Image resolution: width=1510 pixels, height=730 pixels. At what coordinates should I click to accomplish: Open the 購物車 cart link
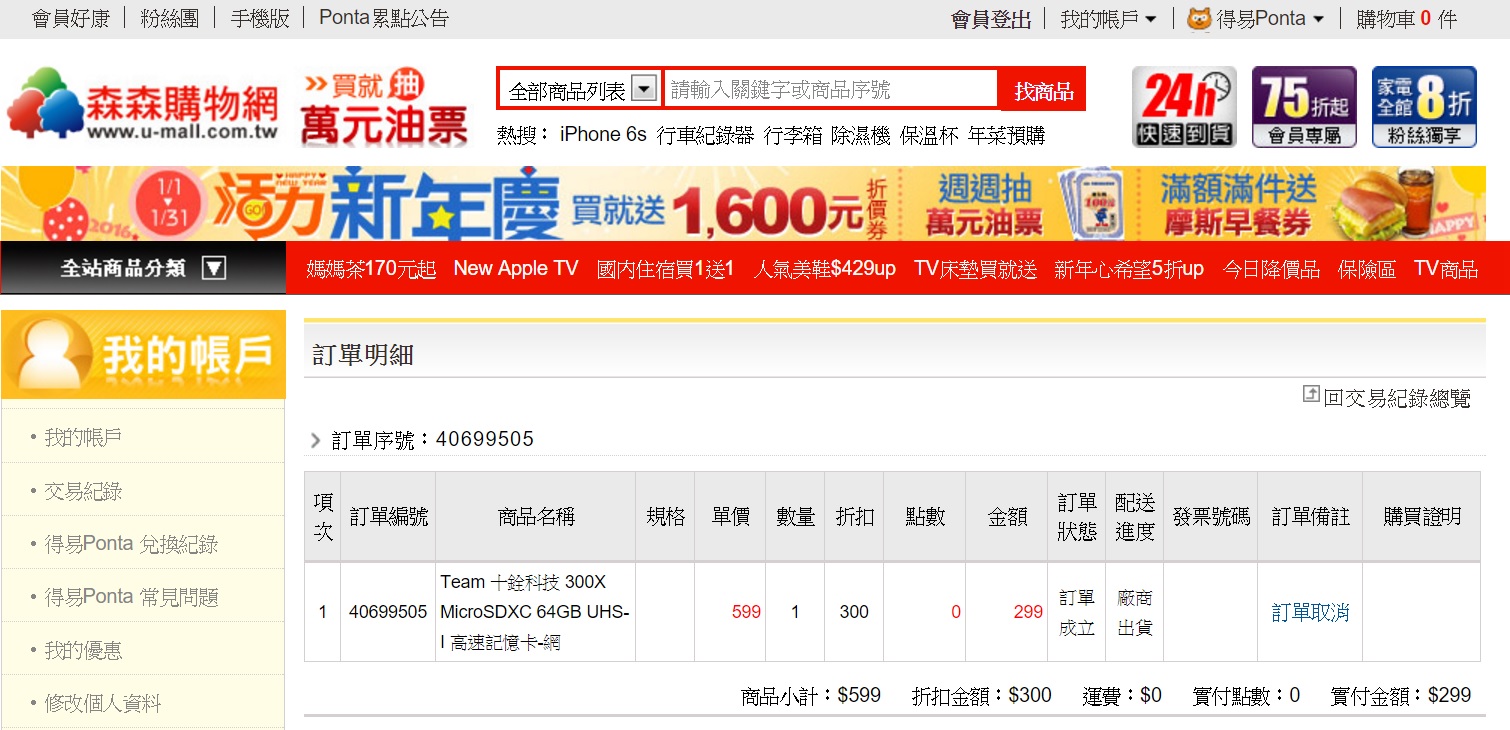point(1407,19)
